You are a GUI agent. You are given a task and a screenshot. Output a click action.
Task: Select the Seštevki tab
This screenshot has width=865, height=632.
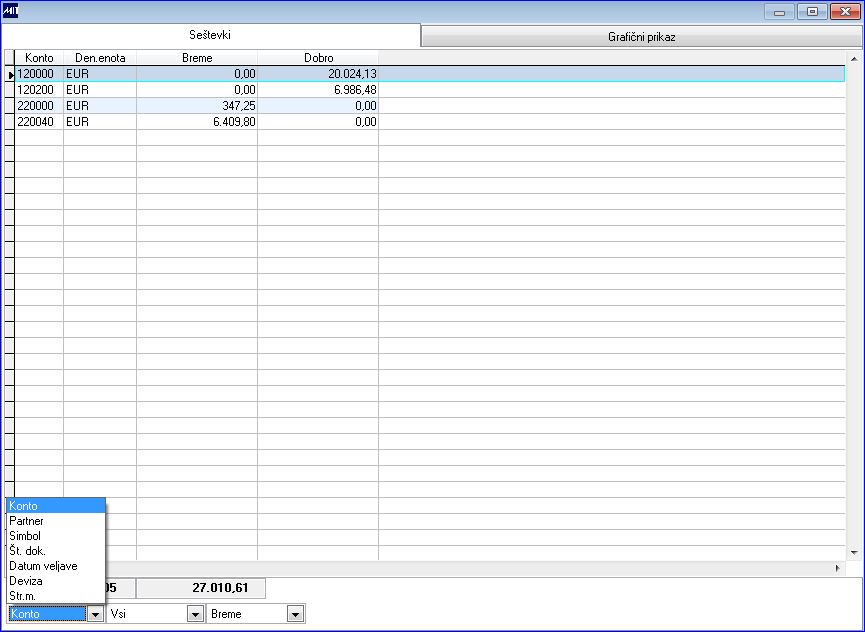[x=210, y=35]
